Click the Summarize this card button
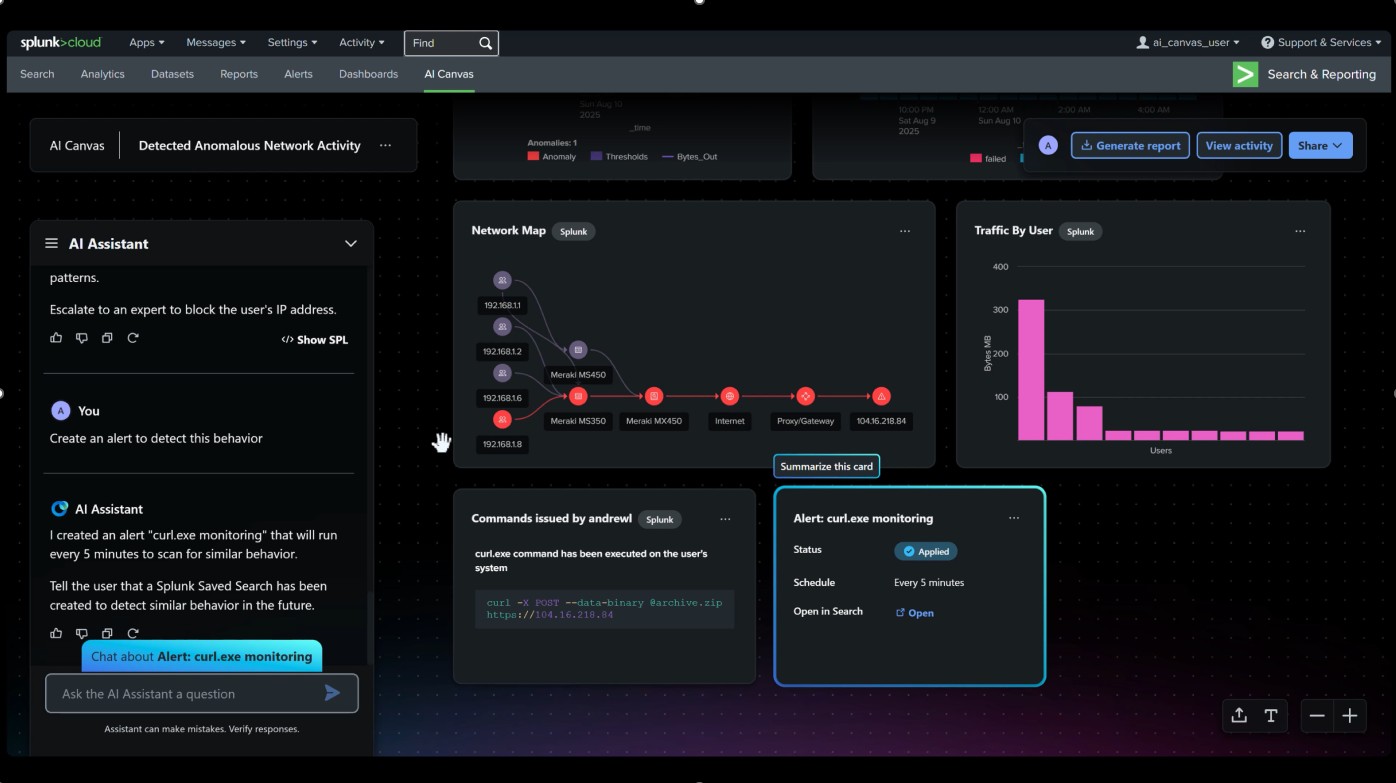The width and height of the screenshot is (1396, 783). tap(827, 466)
